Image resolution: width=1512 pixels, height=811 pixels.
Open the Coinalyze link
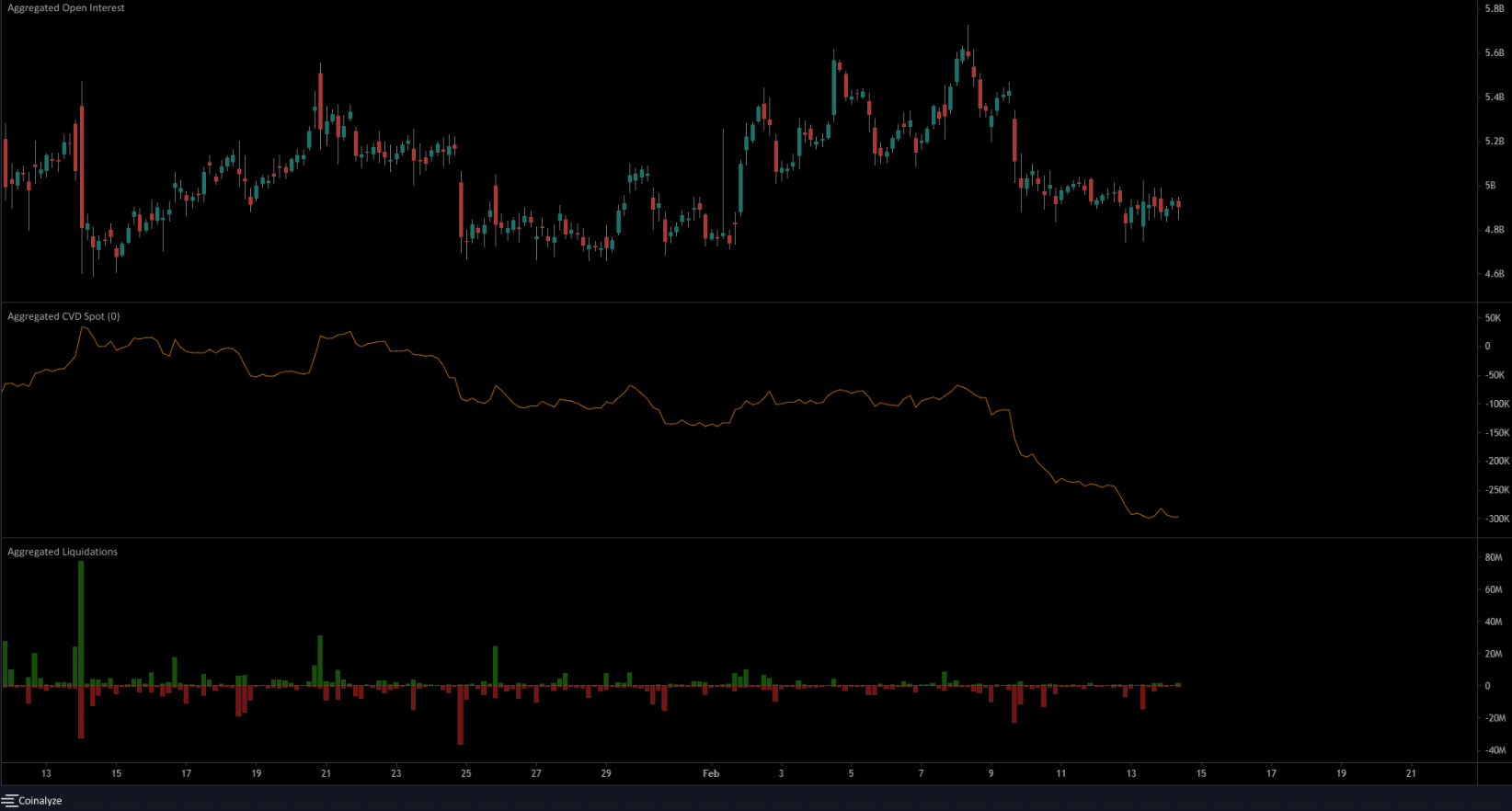click(40, 801)
